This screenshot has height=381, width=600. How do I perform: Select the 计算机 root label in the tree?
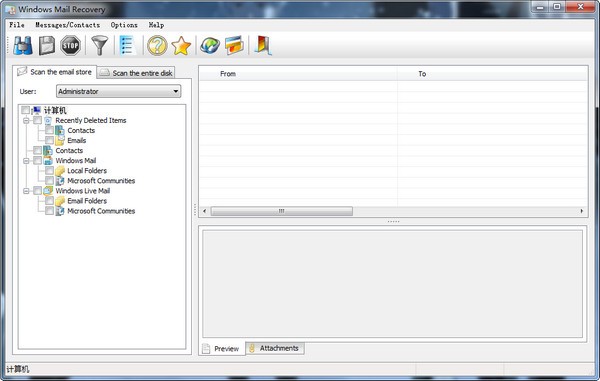point(55,111)
